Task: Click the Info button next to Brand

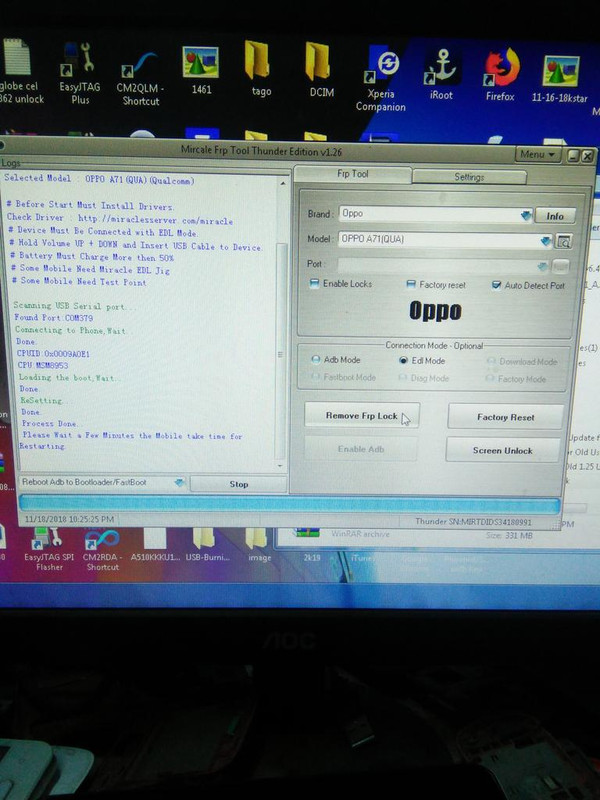Action: pos(555,216)
